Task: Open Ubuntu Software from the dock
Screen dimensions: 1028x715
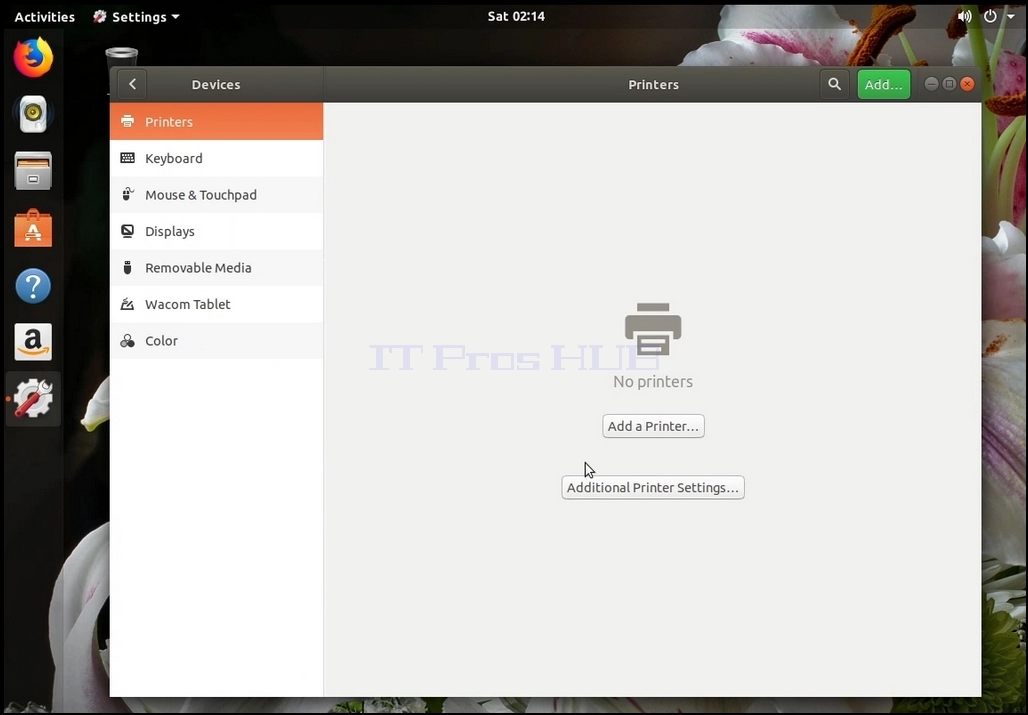Action: tap(33, 228)
